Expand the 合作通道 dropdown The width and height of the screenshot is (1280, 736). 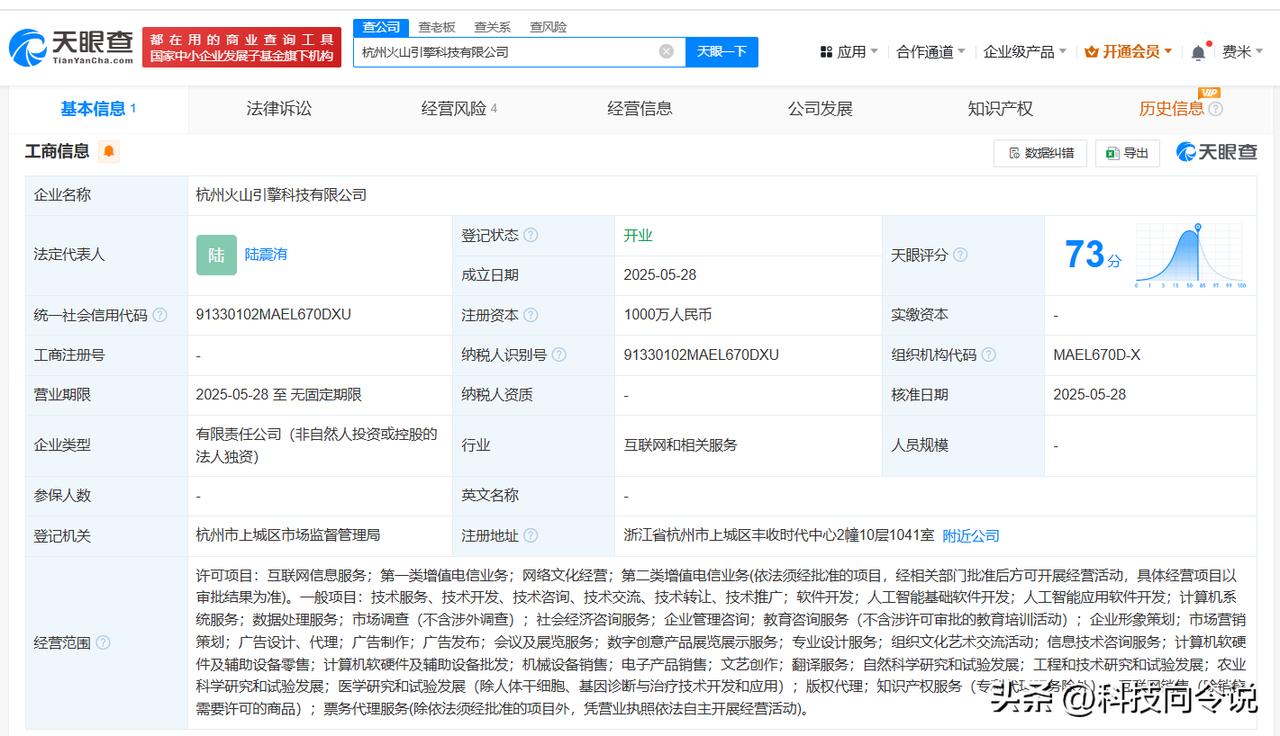coord(931,52)
